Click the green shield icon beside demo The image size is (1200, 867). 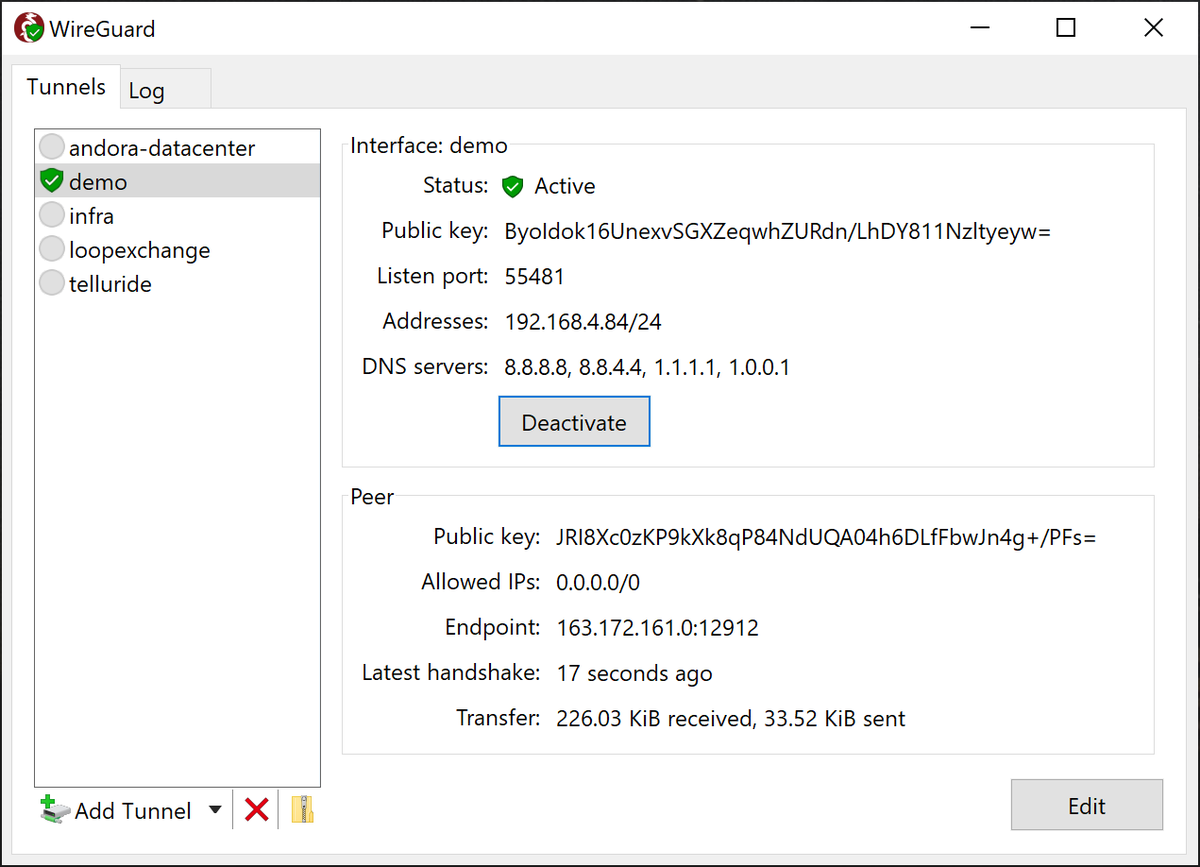click(52, 182)
